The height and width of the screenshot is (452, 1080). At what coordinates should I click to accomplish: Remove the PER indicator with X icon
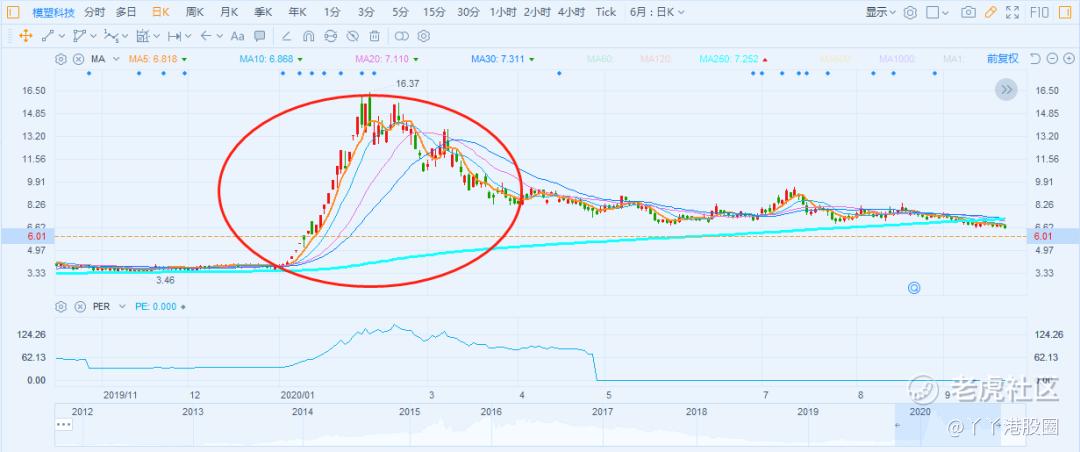[80, 307]
